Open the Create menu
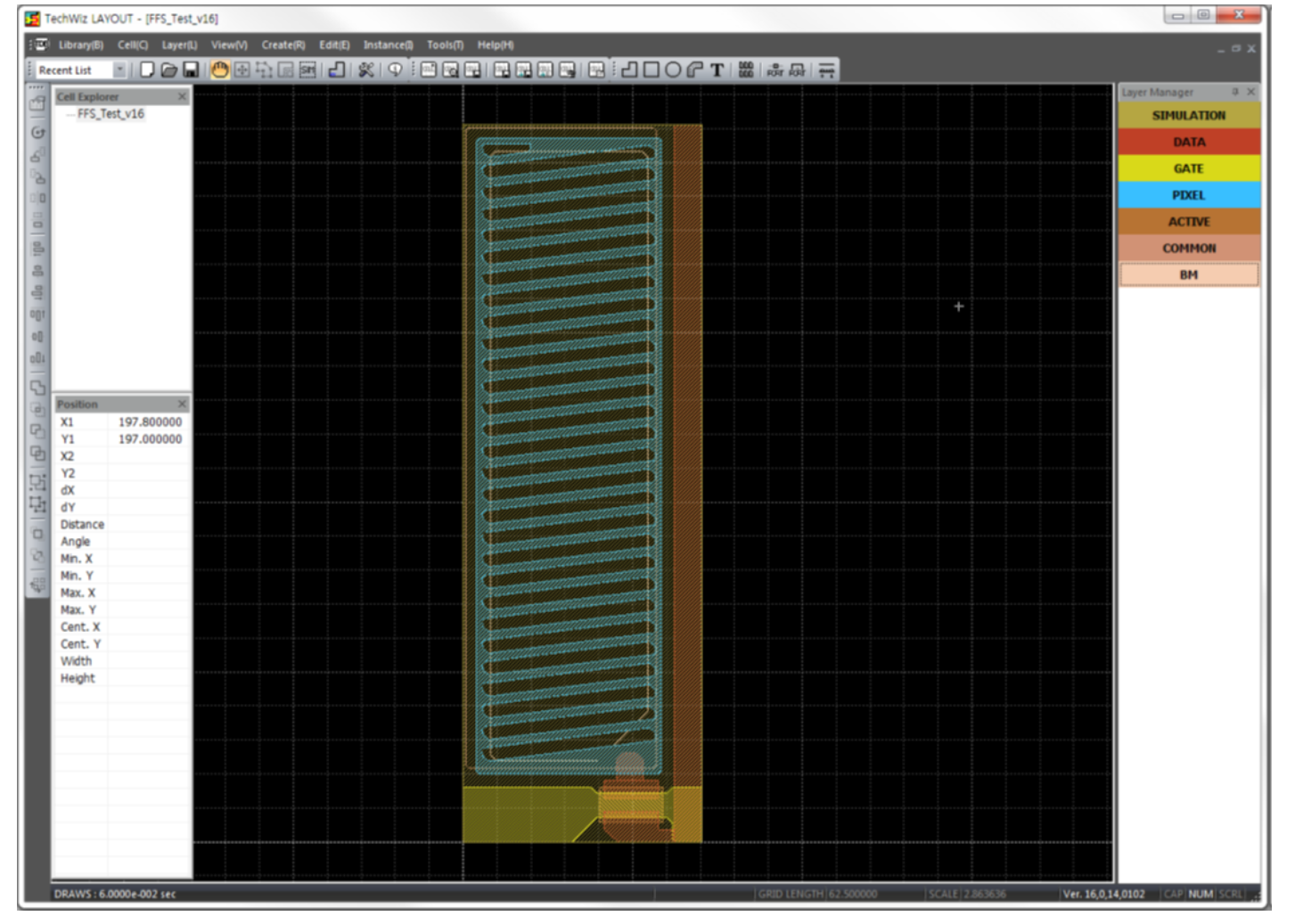This screenshot has height=924, width=1295. pyautogui.click(x=283, y=45)
